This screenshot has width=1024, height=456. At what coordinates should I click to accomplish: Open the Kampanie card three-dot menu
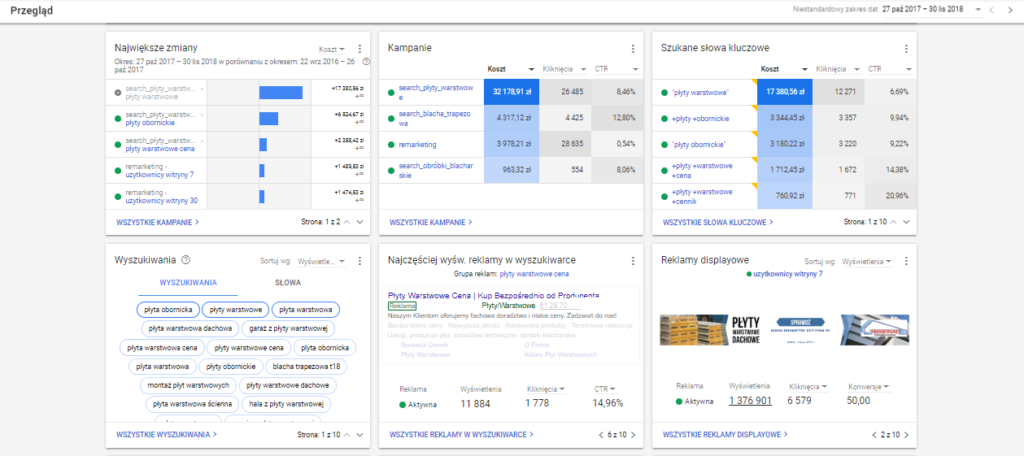click(x=632, y=48)
